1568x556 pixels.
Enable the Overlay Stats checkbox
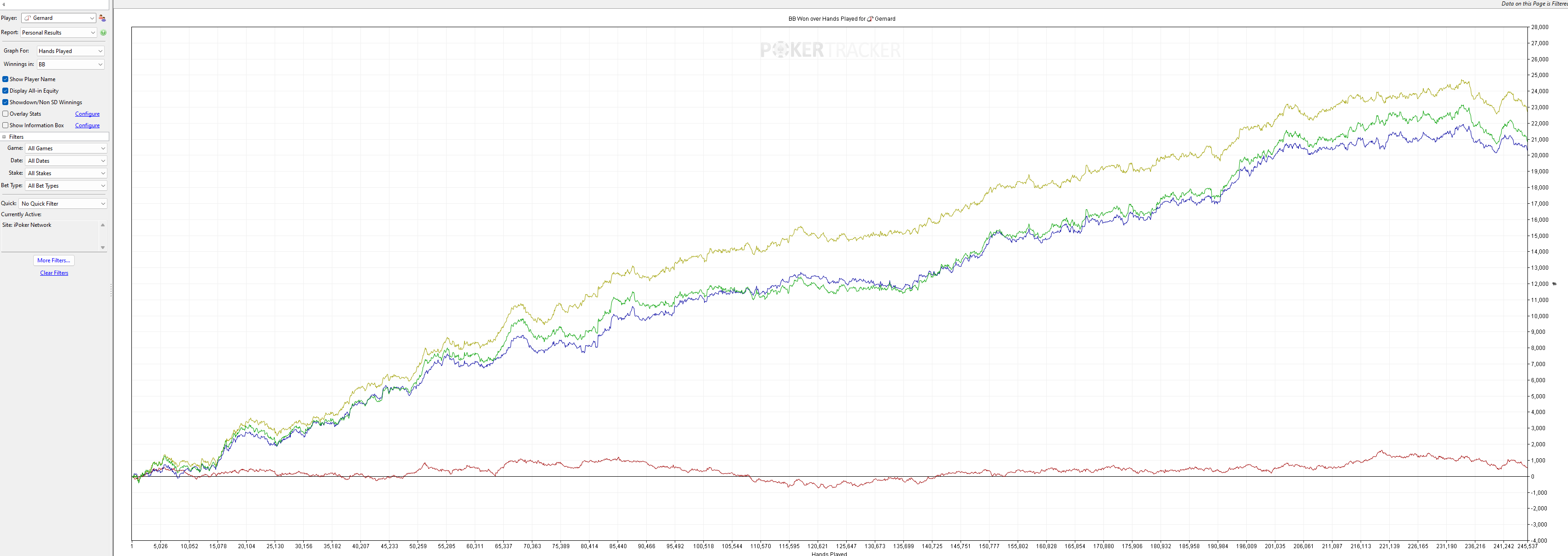tap(6, 114)
